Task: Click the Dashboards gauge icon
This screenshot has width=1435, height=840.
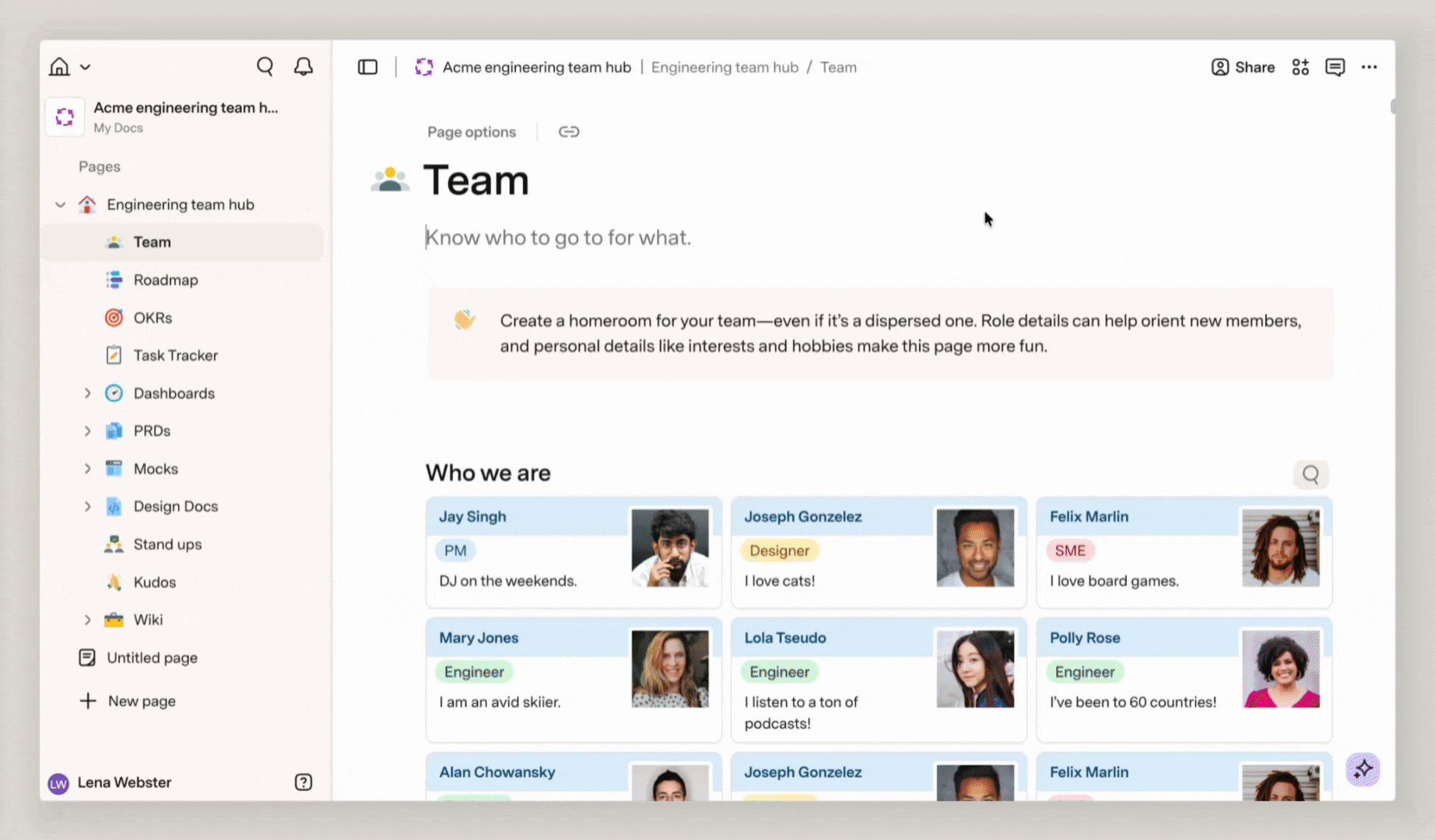Action: click(114, 393)
